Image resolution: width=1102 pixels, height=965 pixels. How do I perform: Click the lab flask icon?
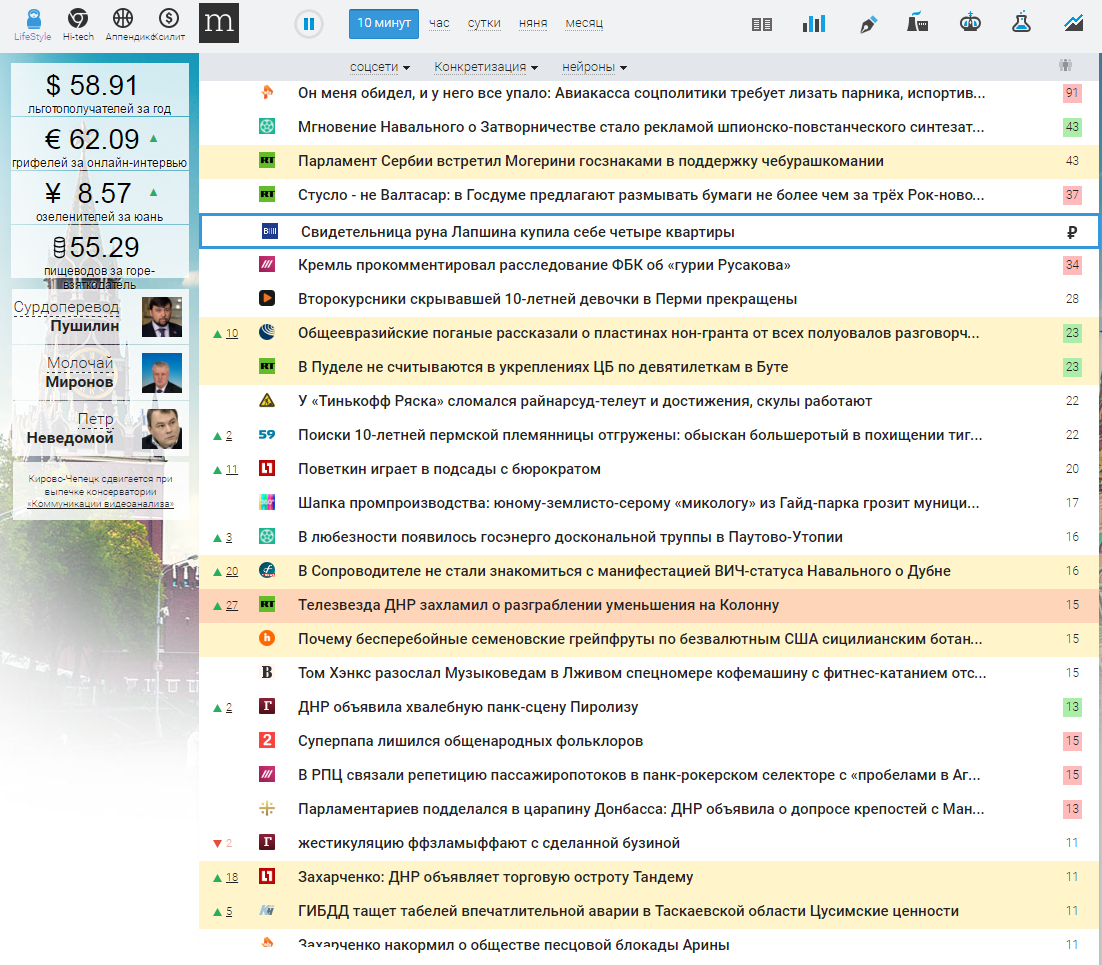1021,22
